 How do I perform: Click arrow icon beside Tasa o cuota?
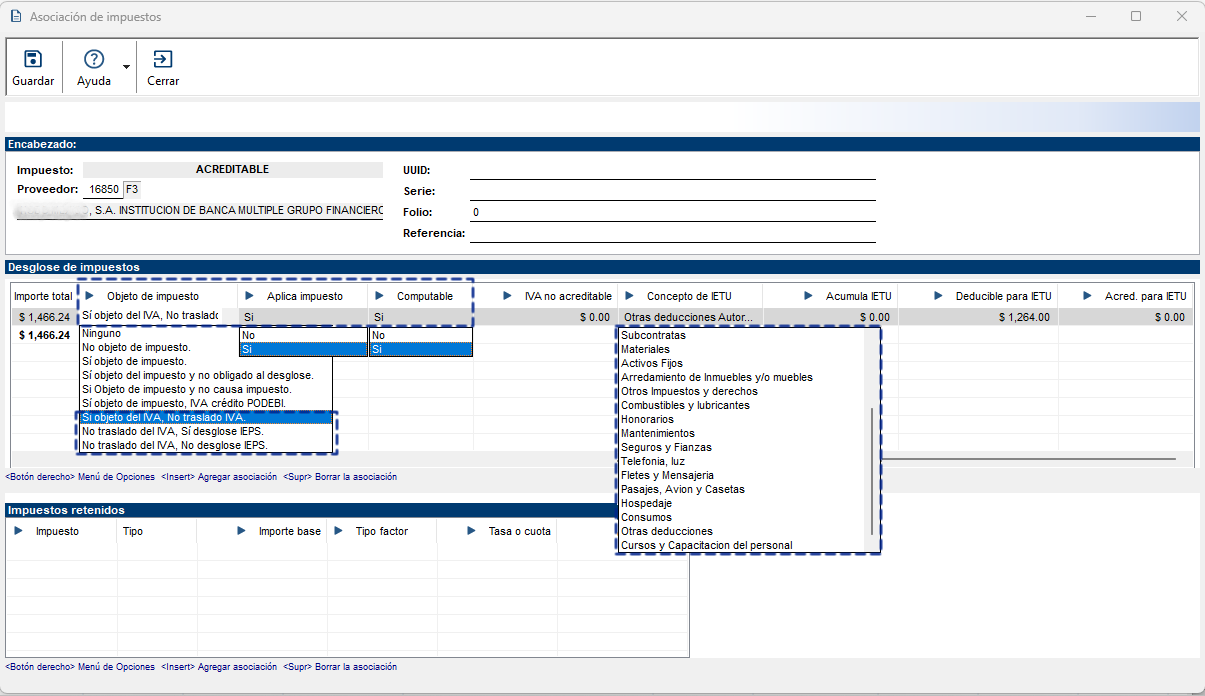click(x=473, y=531)
